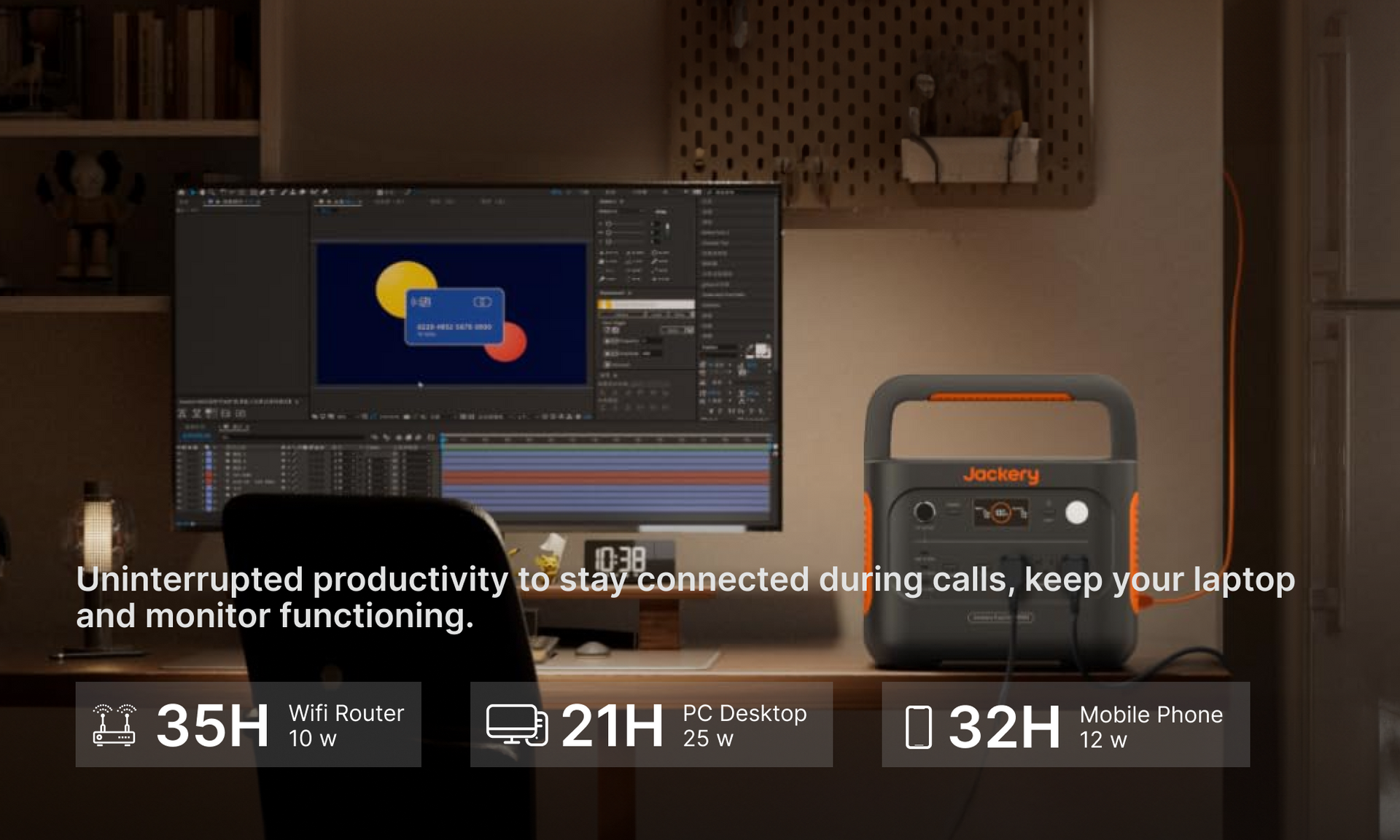
Task: Click the orange Jackery logo on power station
Action: [1000, 475]
